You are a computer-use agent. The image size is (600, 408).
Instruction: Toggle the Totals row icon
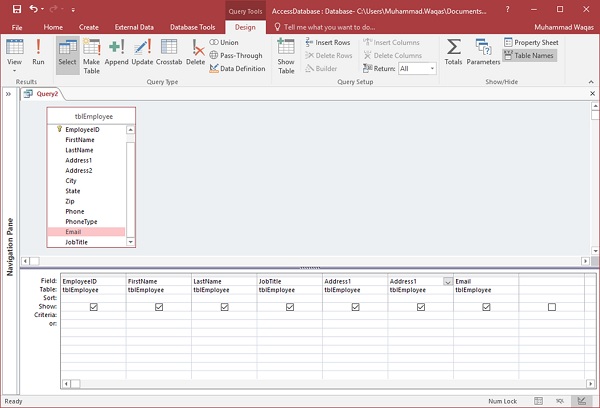453,51
